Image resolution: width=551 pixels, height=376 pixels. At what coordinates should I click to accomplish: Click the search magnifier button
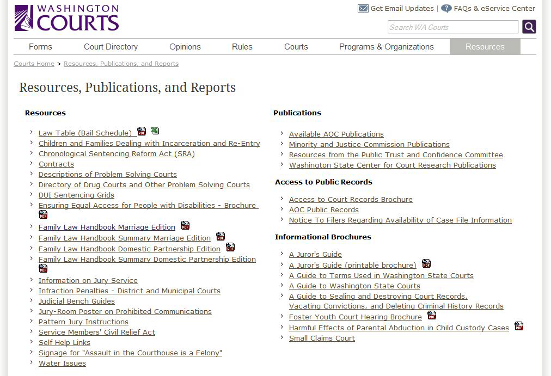[529, 27]
